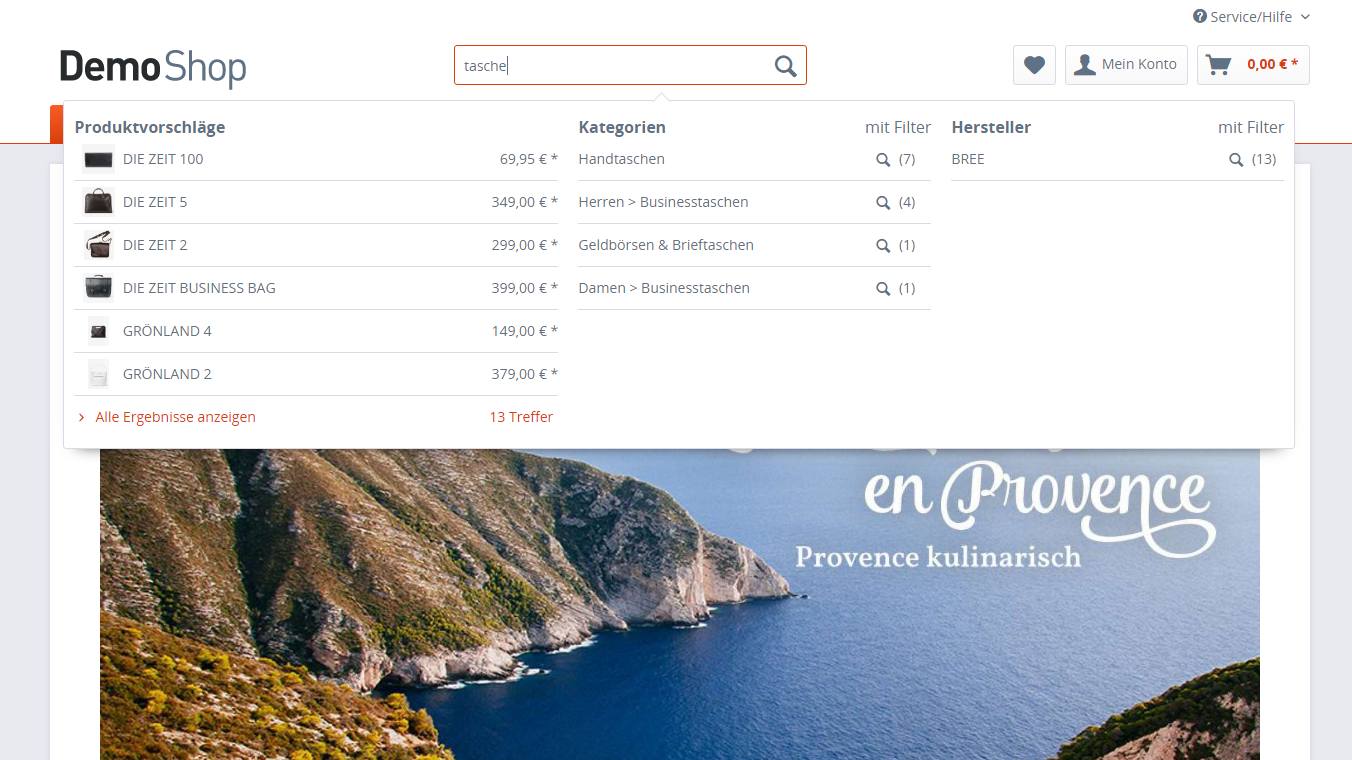Click price 349,00 € of DIE ZEIT 5
Screen dimensions: 1352x760
pos(524,202)
